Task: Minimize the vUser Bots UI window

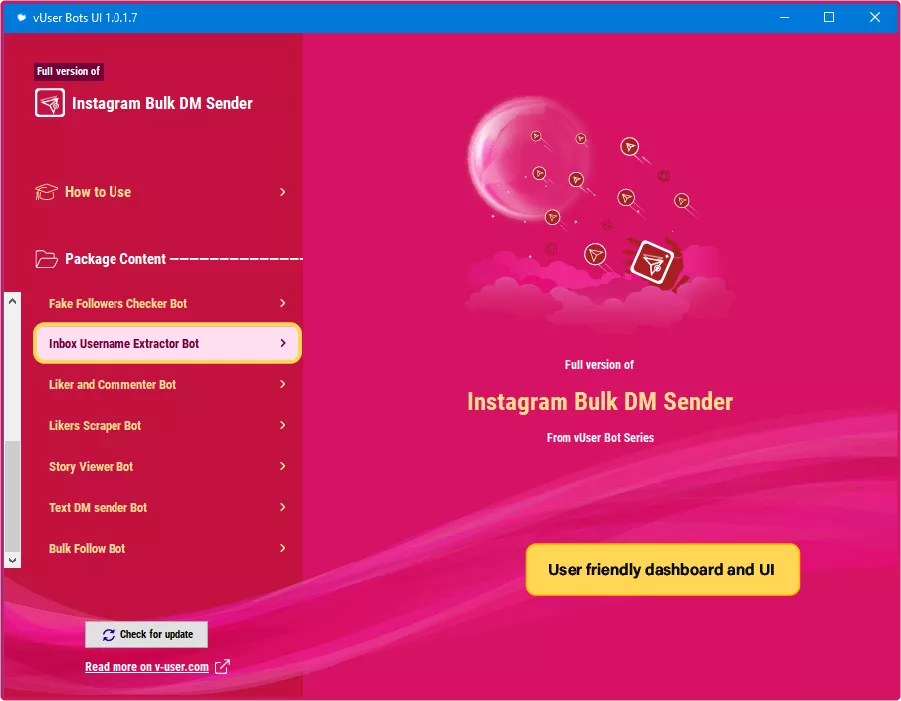Action: [x=784, y=17]
